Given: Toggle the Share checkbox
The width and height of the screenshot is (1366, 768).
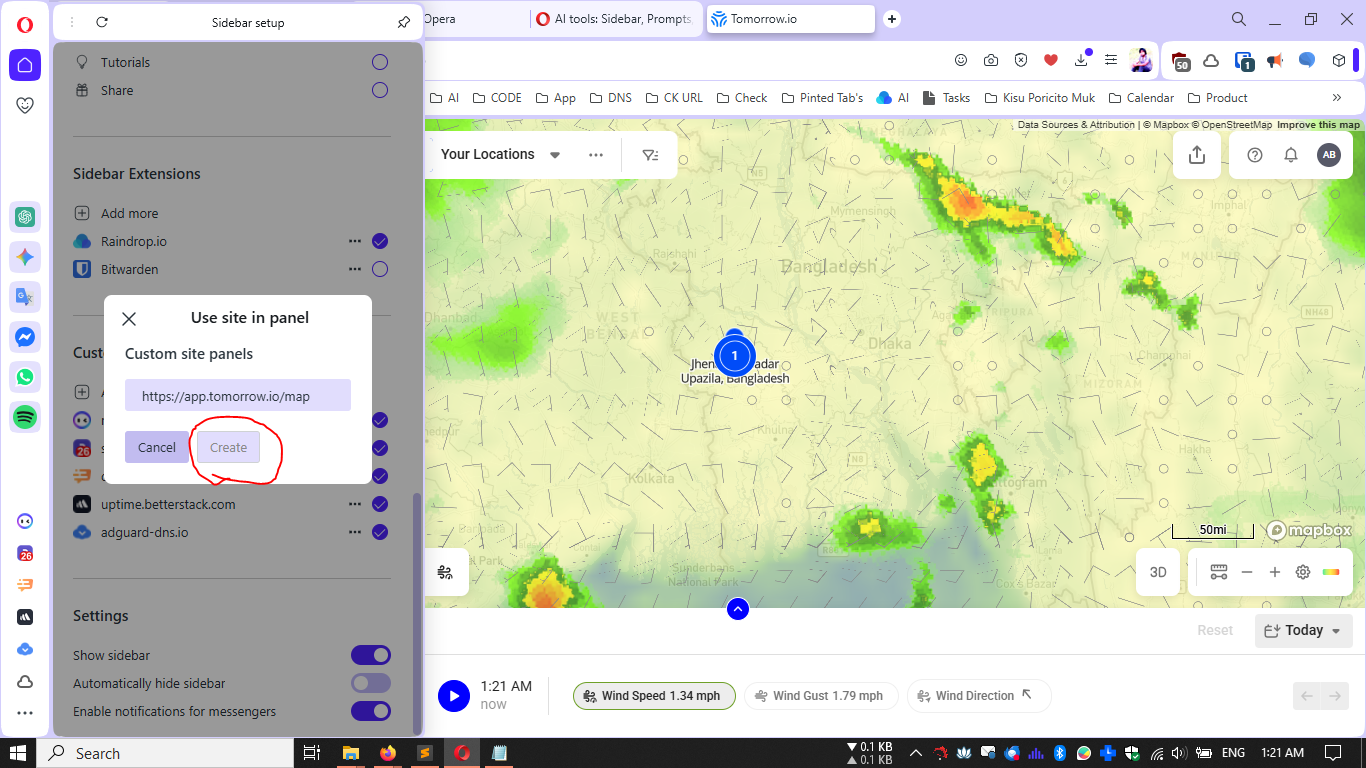Looking at the screenshot, I should pos(380,90).
